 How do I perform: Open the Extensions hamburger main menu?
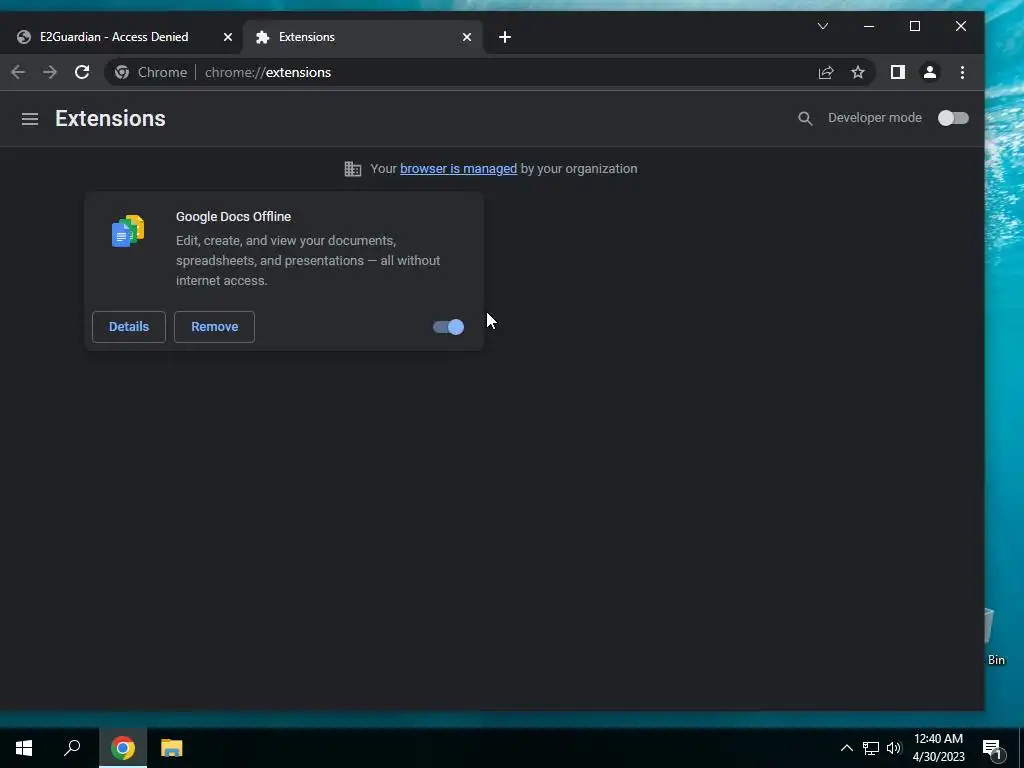coord(29,119)
